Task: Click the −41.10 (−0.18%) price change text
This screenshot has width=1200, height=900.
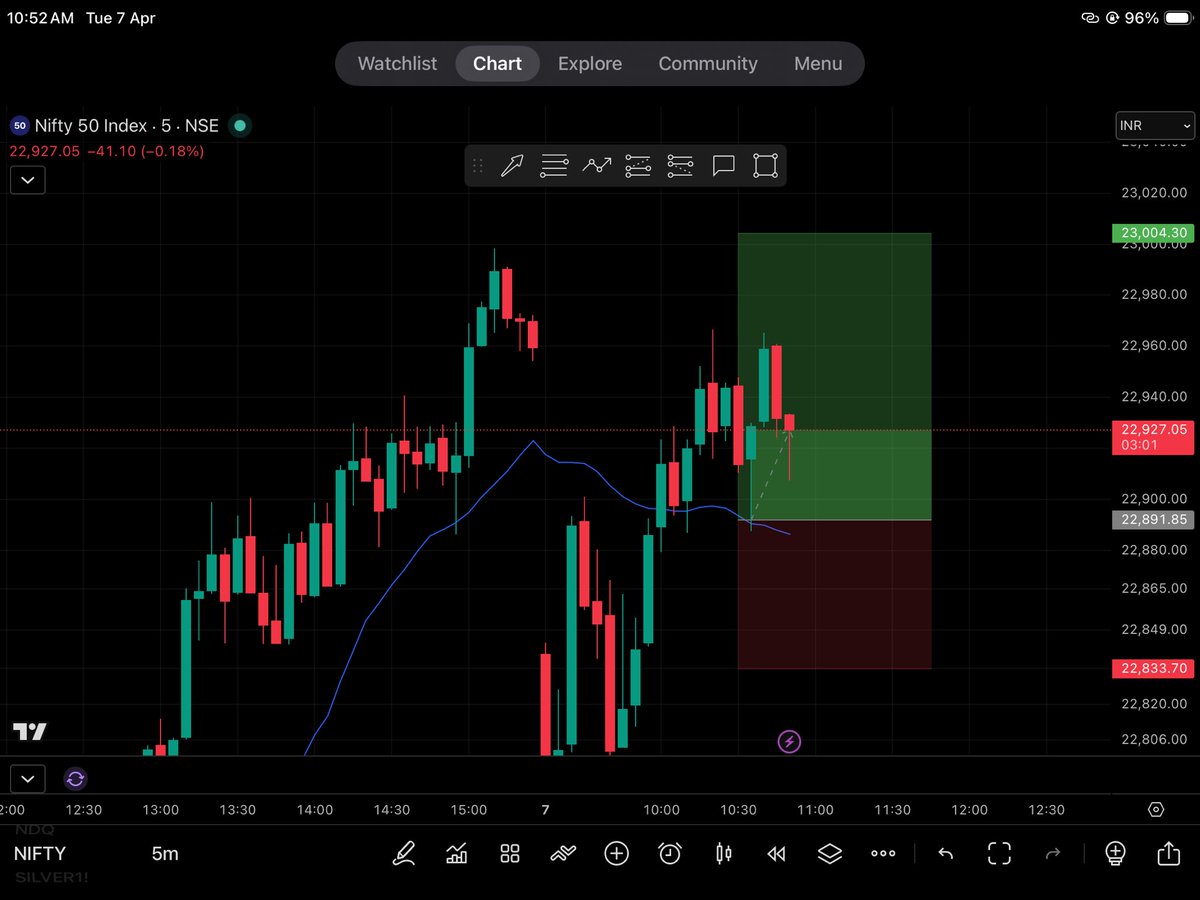Action: click(x=144, y=151)
